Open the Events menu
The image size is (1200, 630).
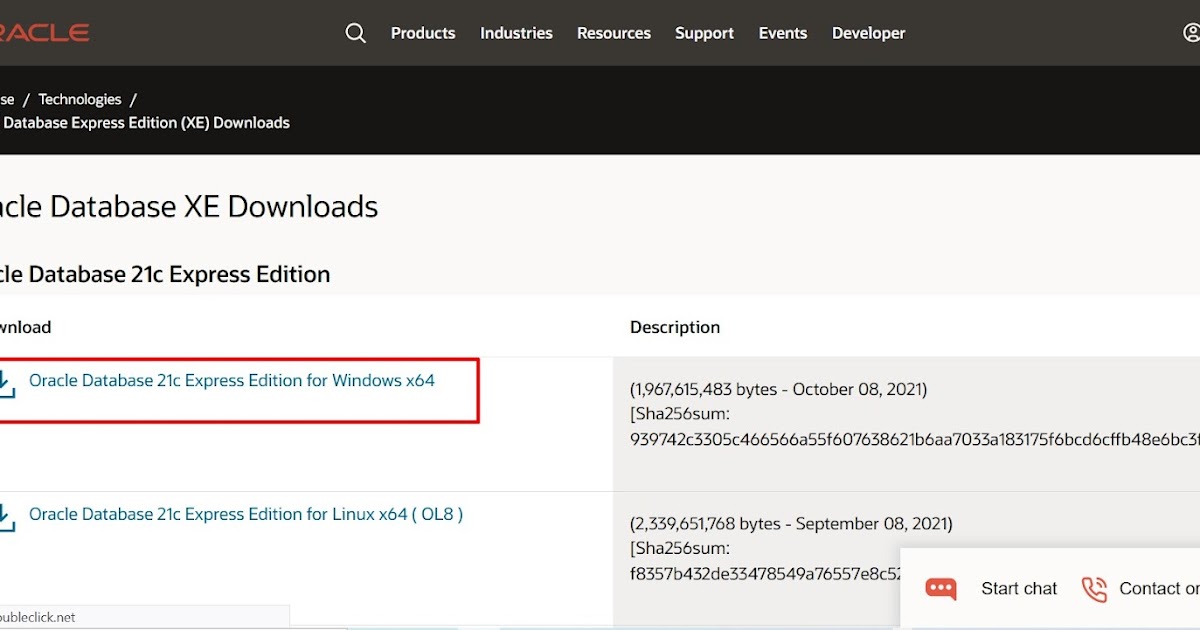coord(782,32)
